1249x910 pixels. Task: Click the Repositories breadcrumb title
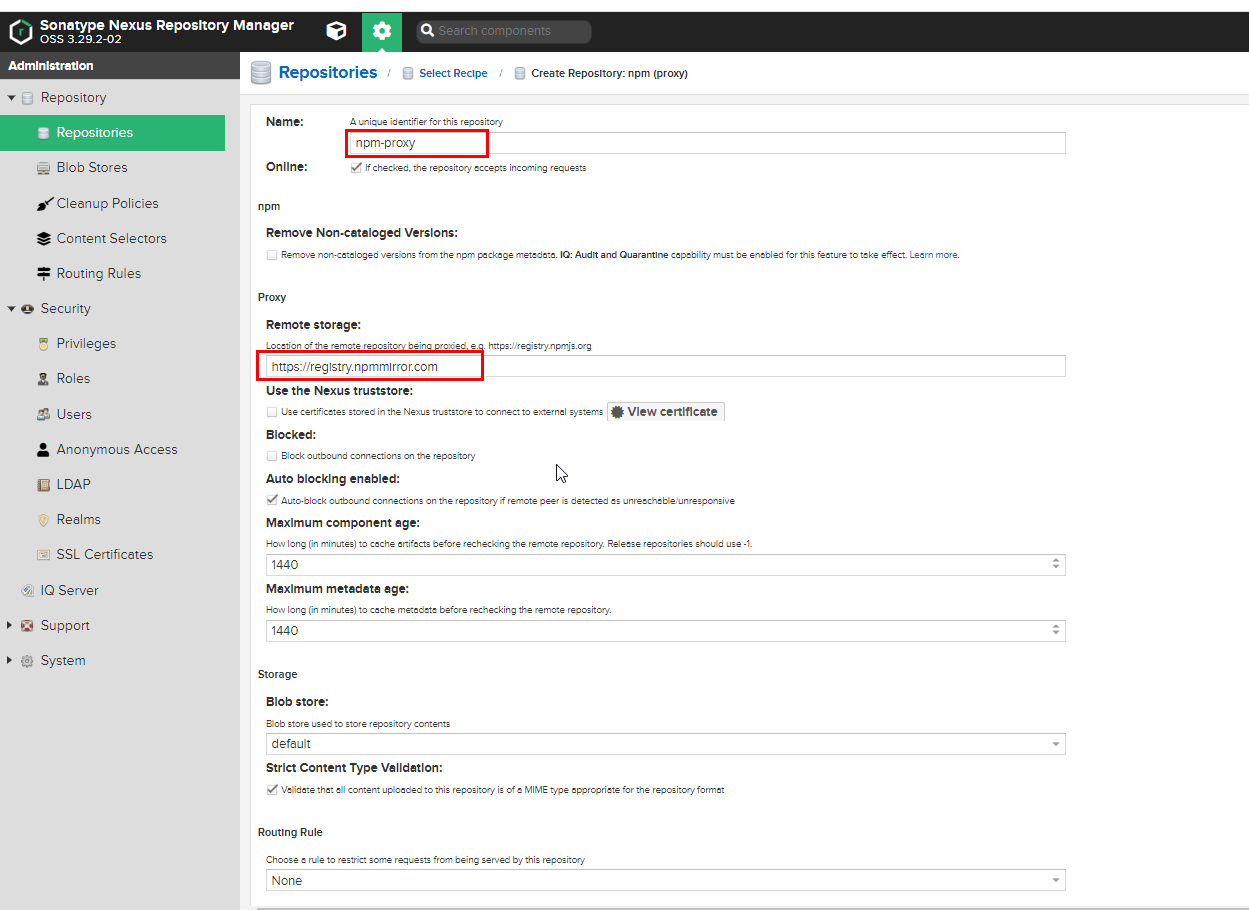pos(328,73)
